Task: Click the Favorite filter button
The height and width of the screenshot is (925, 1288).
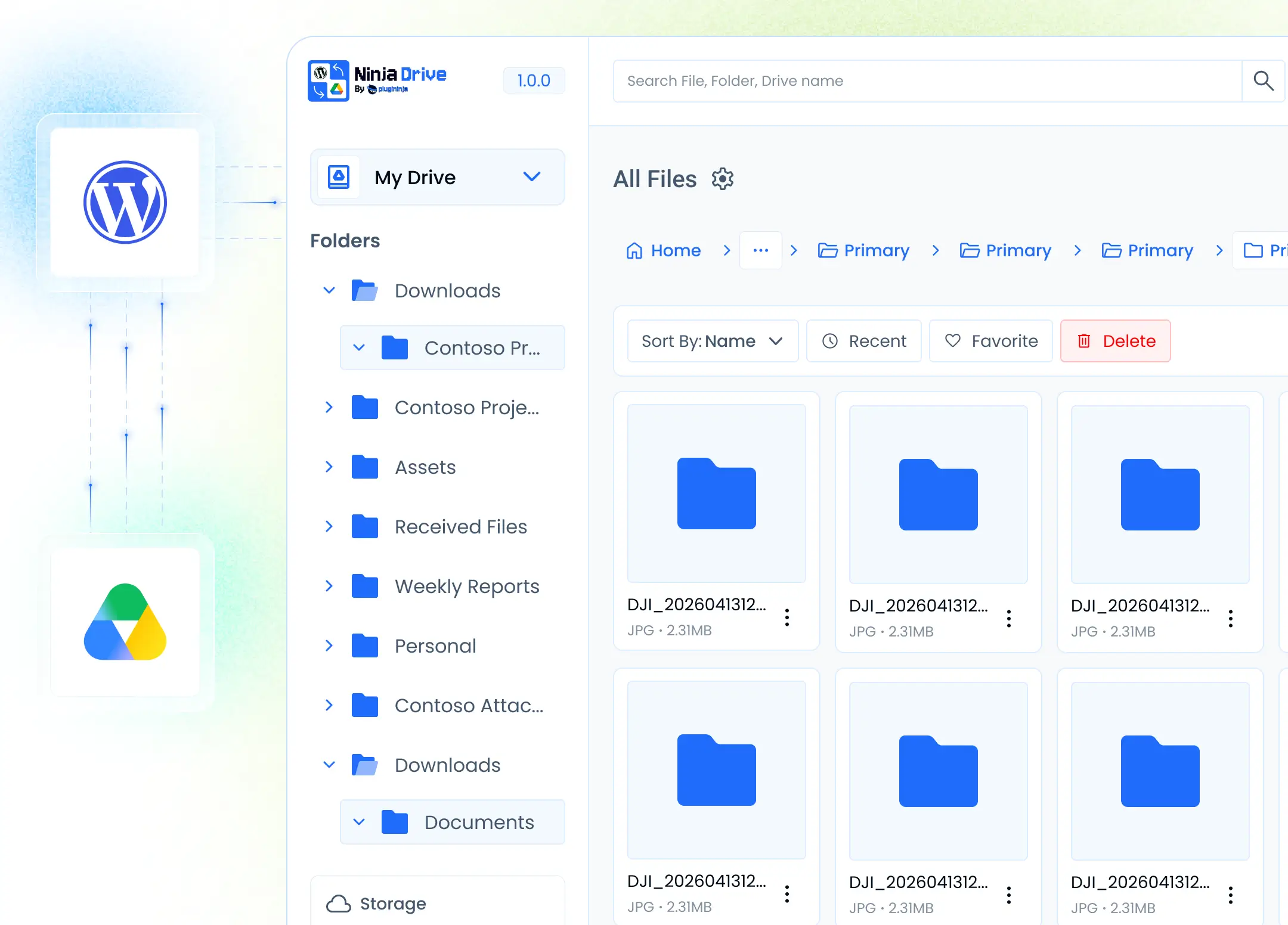Action: (x=991, y=341)
